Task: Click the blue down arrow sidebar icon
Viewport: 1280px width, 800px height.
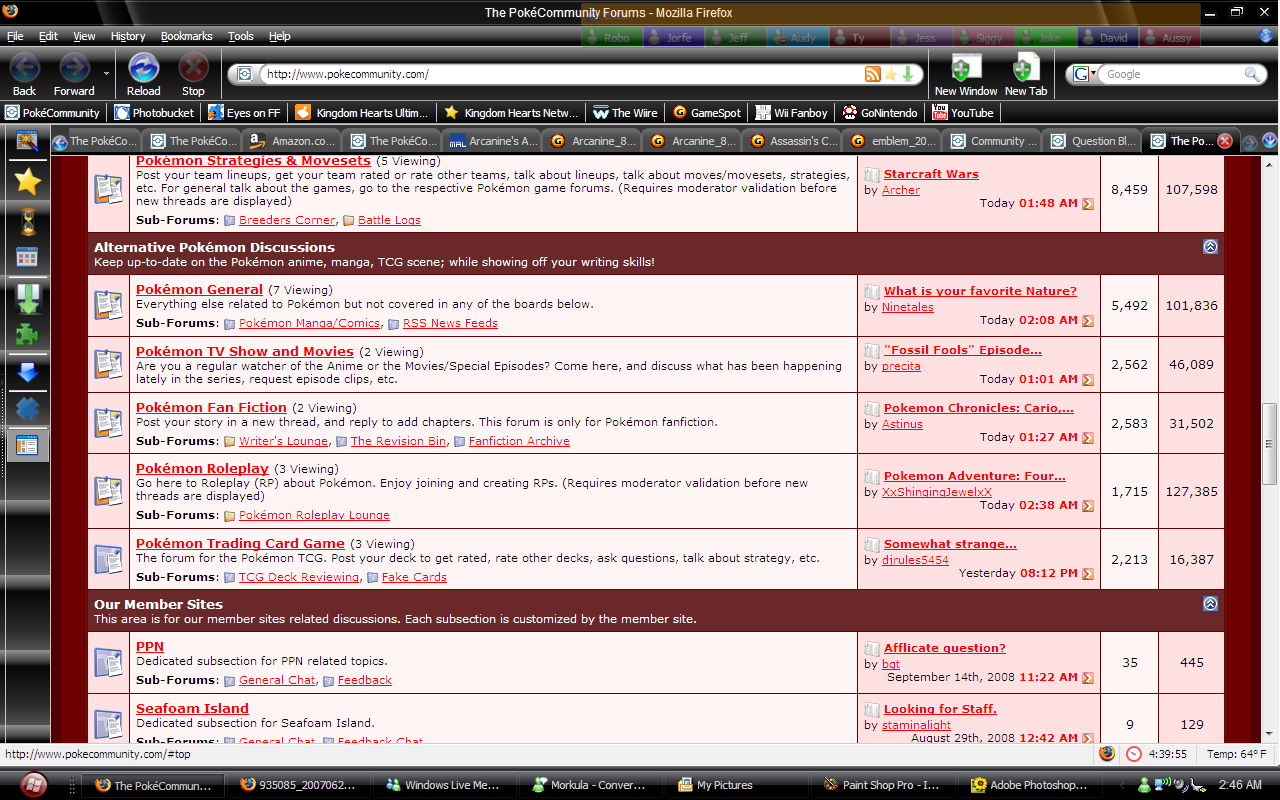Action: coord(27,373)
